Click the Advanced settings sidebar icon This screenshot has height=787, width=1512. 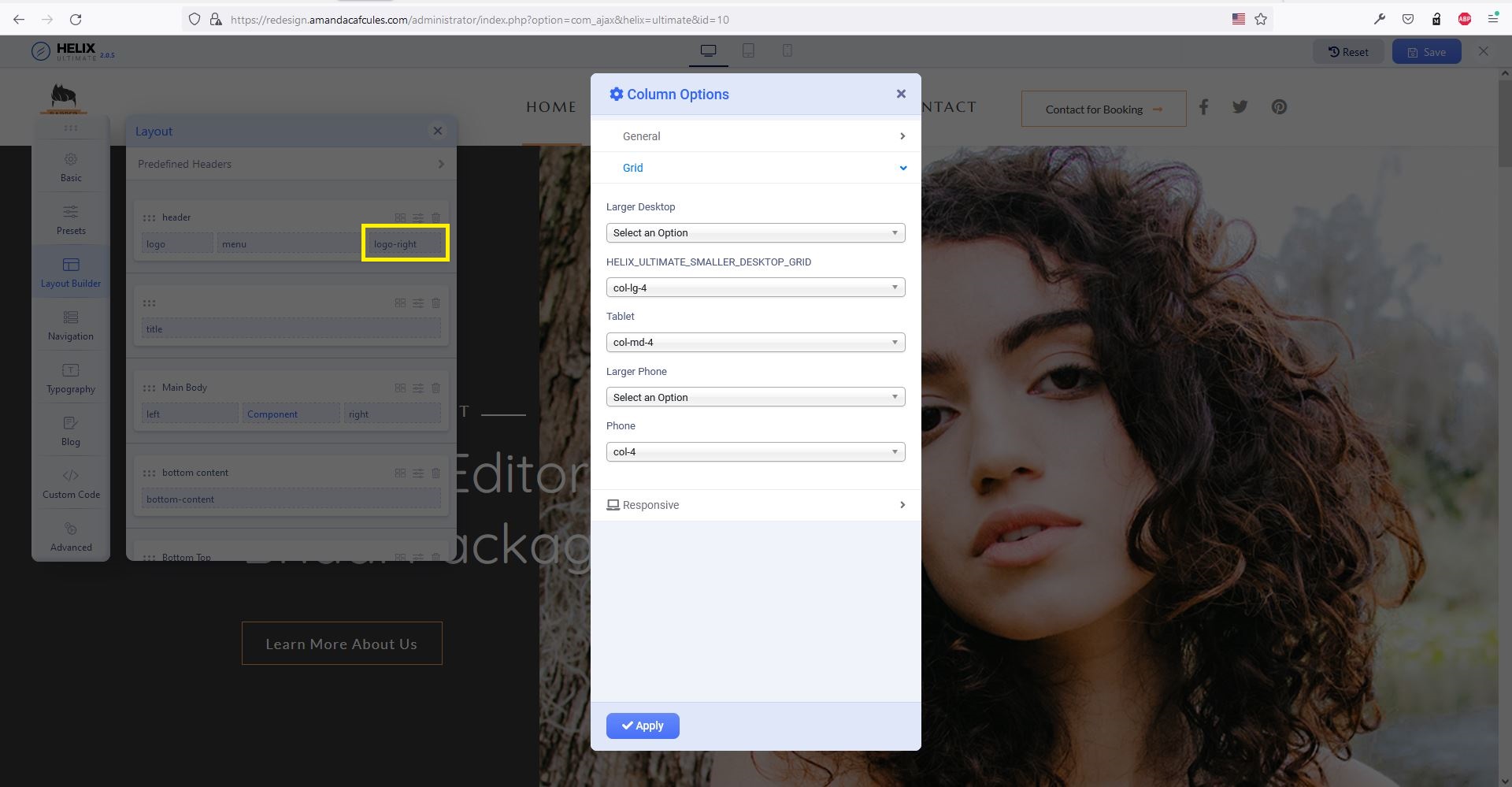[71, 529]
